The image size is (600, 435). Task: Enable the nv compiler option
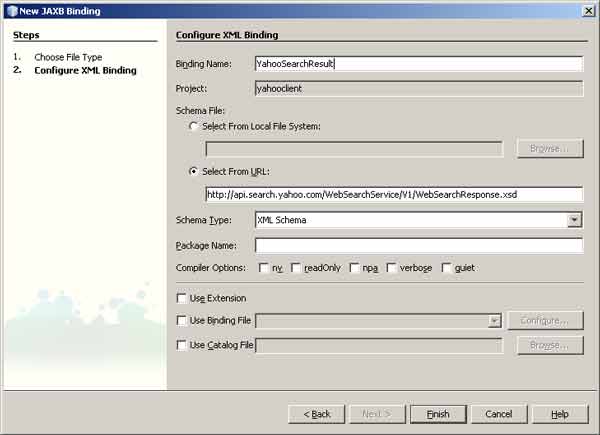263,268
